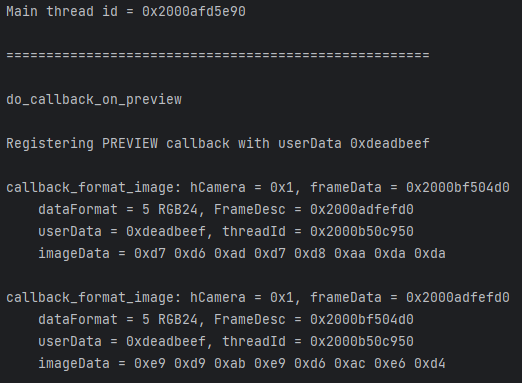Screen dimensions: 522x383
Task: Click FrameDesc value 0x2000adfefd0
Action: click(x=362, y=210)
